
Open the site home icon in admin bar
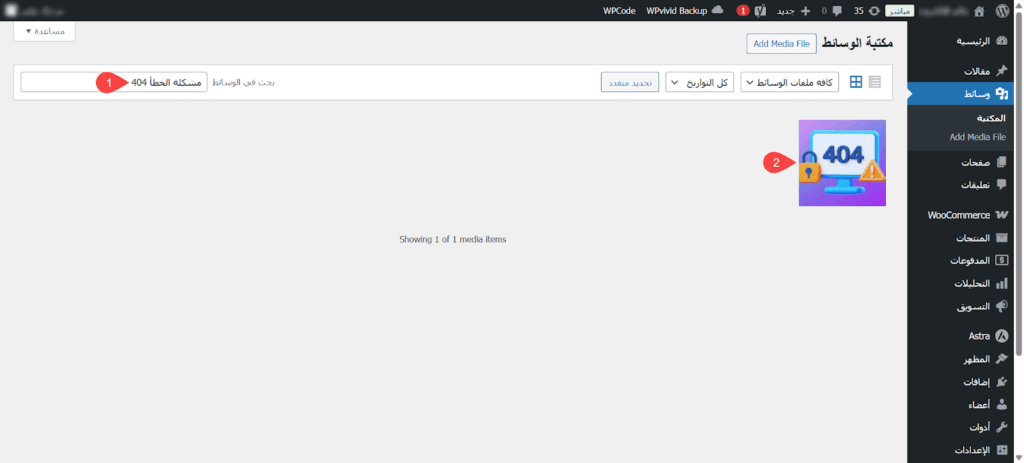[x=978, y=10]
